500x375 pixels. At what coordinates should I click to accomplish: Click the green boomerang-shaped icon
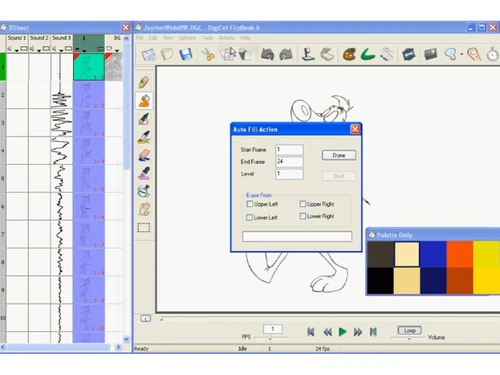click(368, 54)
